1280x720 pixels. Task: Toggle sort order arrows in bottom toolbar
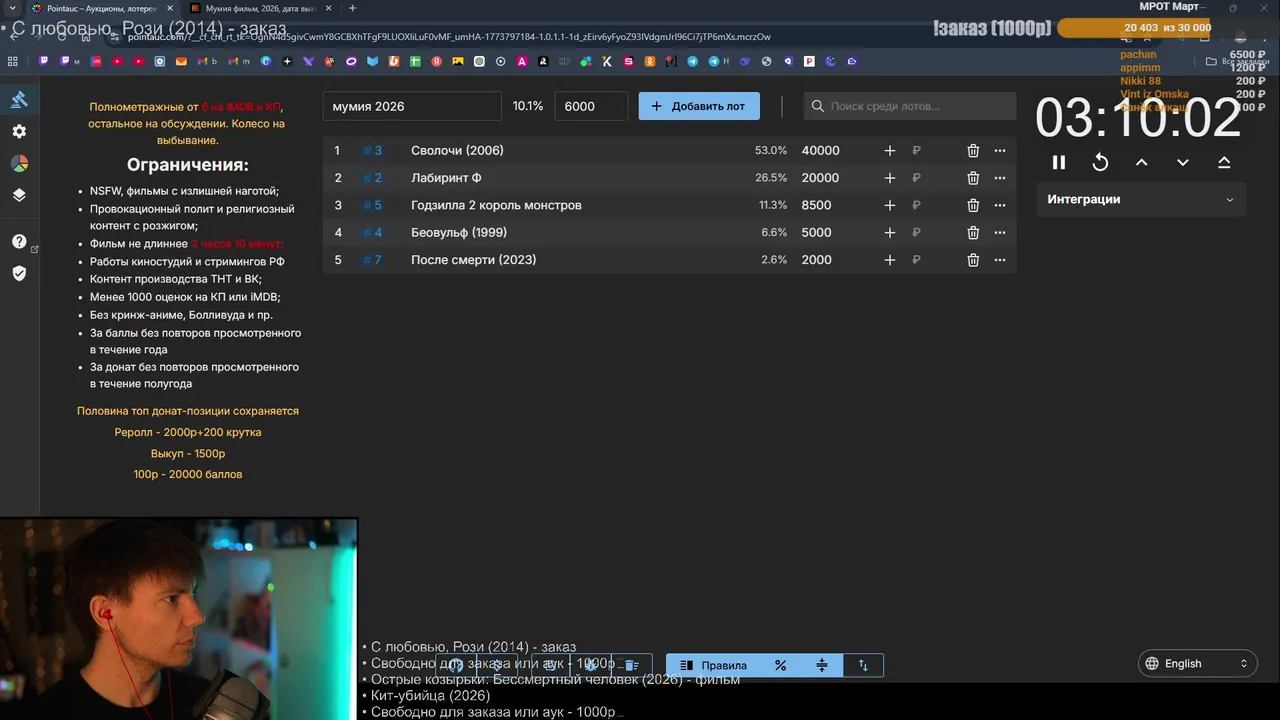tap(863, 665)
